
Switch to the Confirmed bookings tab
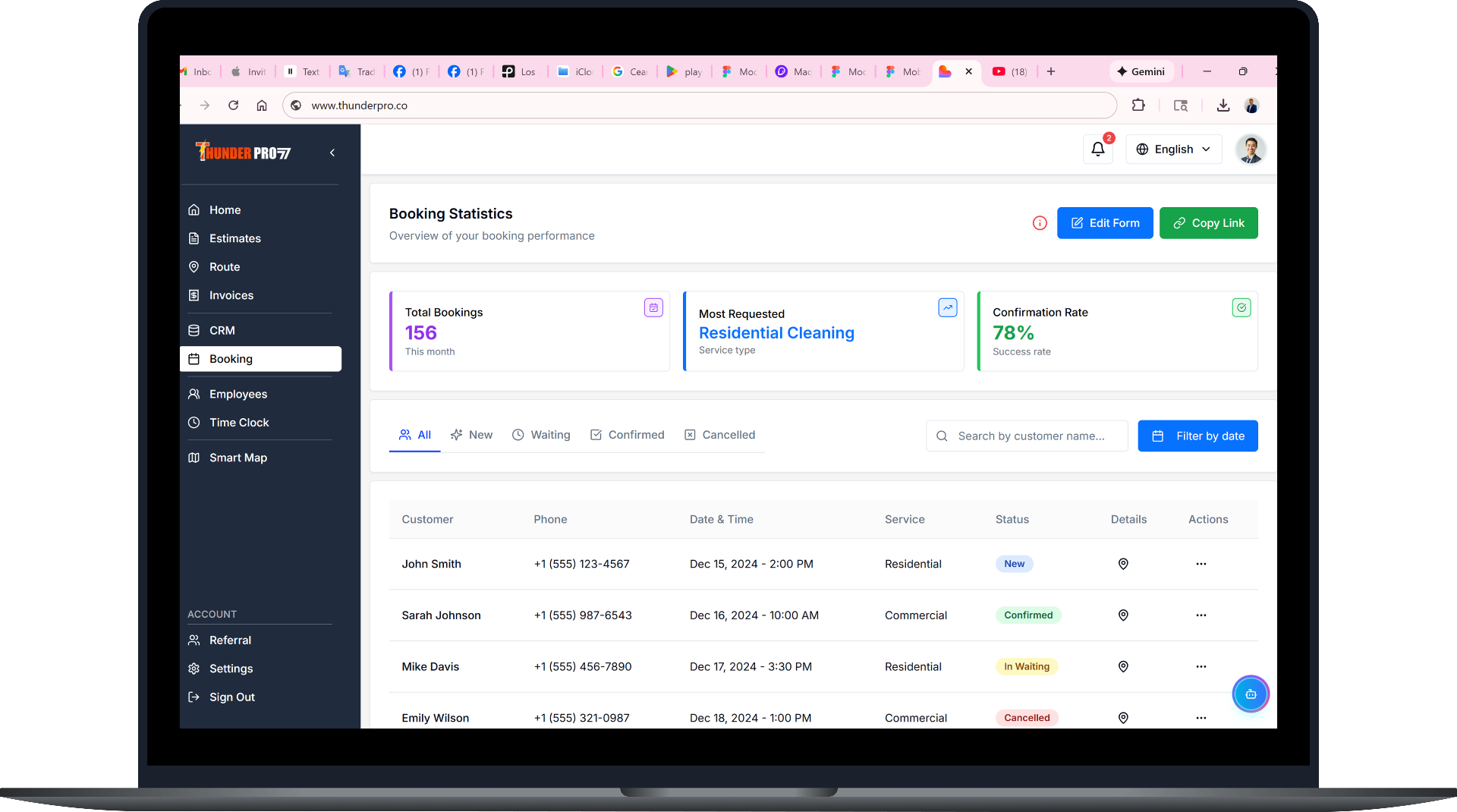pyautogui.click(x=627, y=435)
